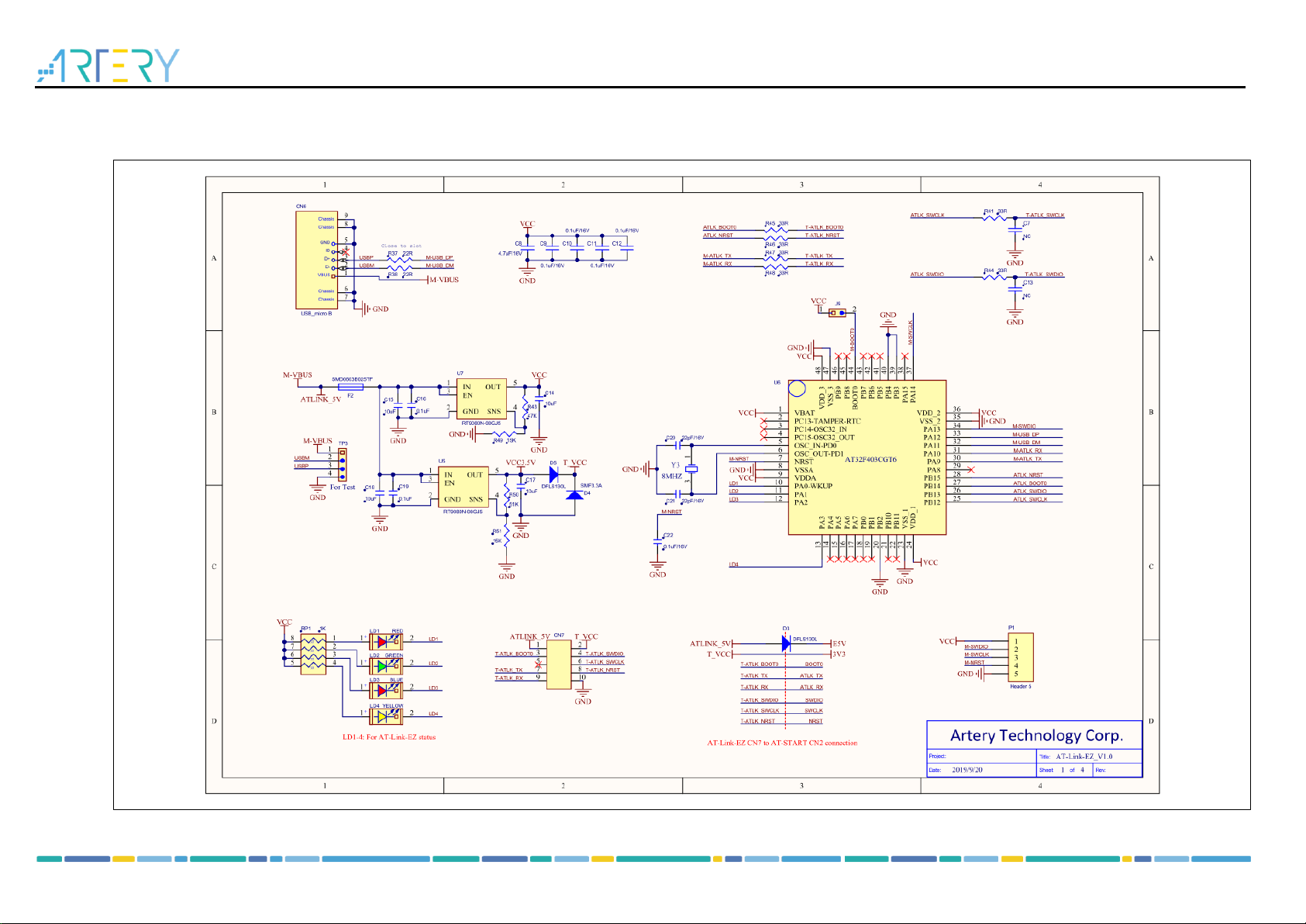Click the 'E5V' net label

point(839,643)
